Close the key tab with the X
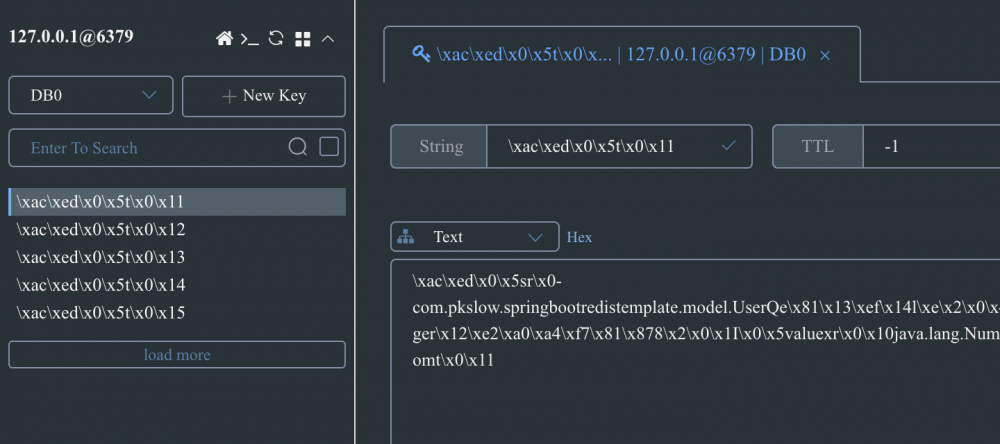1000x444 pixels. point(825,56)
